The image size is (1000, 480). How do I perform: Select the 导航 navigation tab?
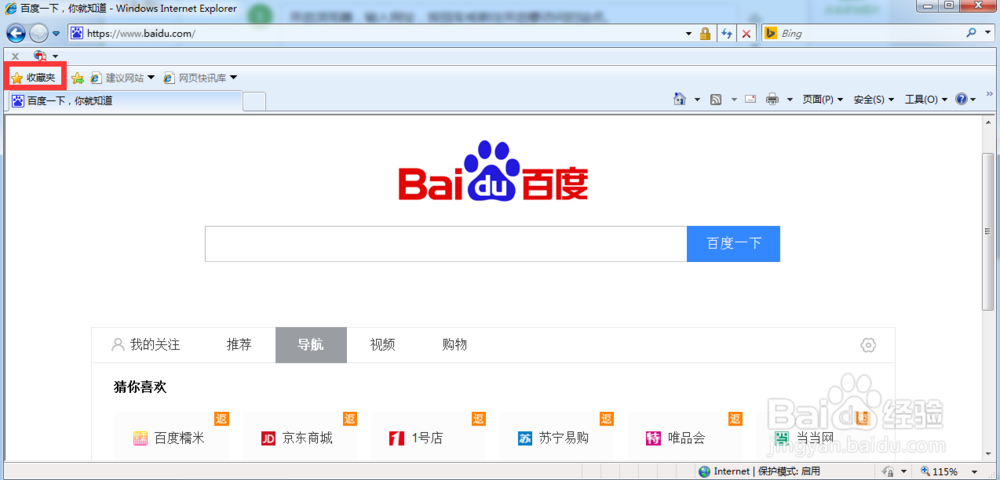coord(311,345)
